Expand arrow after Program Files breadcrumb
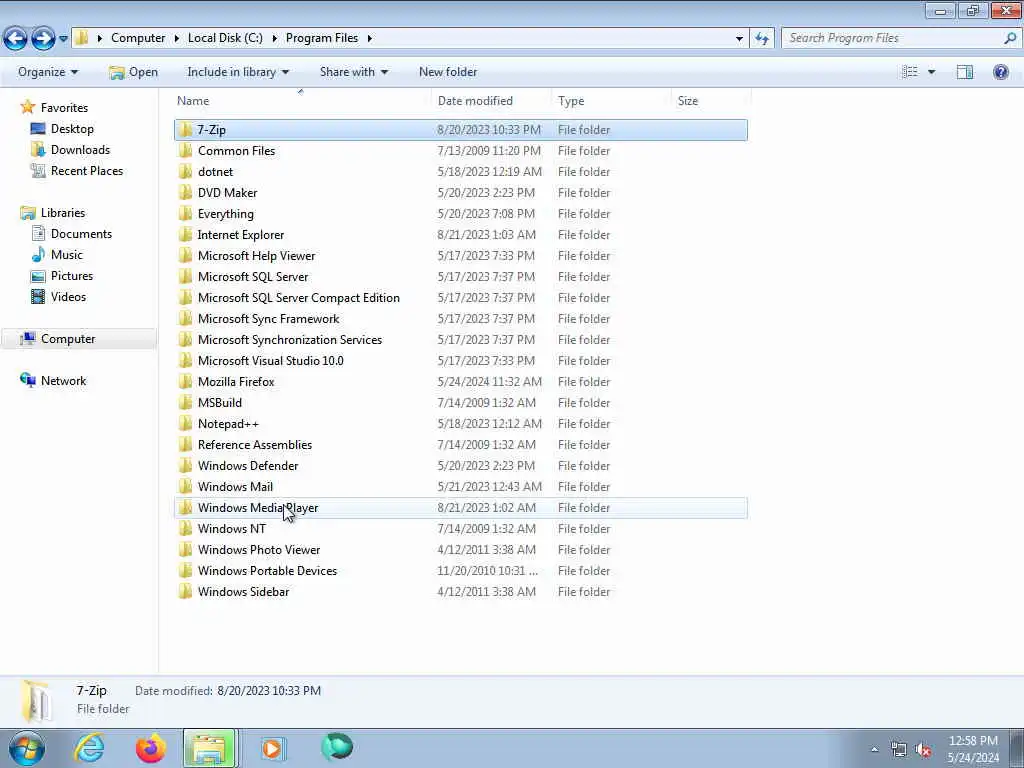1024x768 pixels. tap(370, 38)
